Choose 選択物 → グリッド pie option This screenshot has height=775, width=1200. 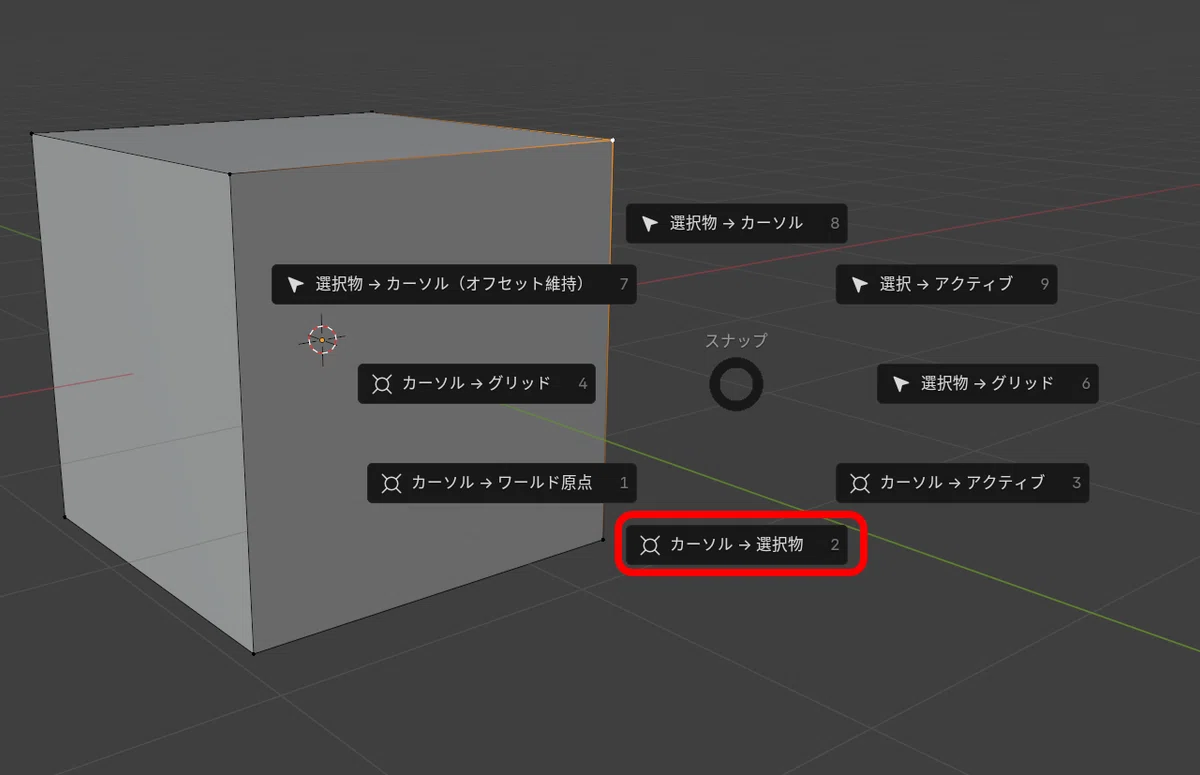tap(988, 383)
